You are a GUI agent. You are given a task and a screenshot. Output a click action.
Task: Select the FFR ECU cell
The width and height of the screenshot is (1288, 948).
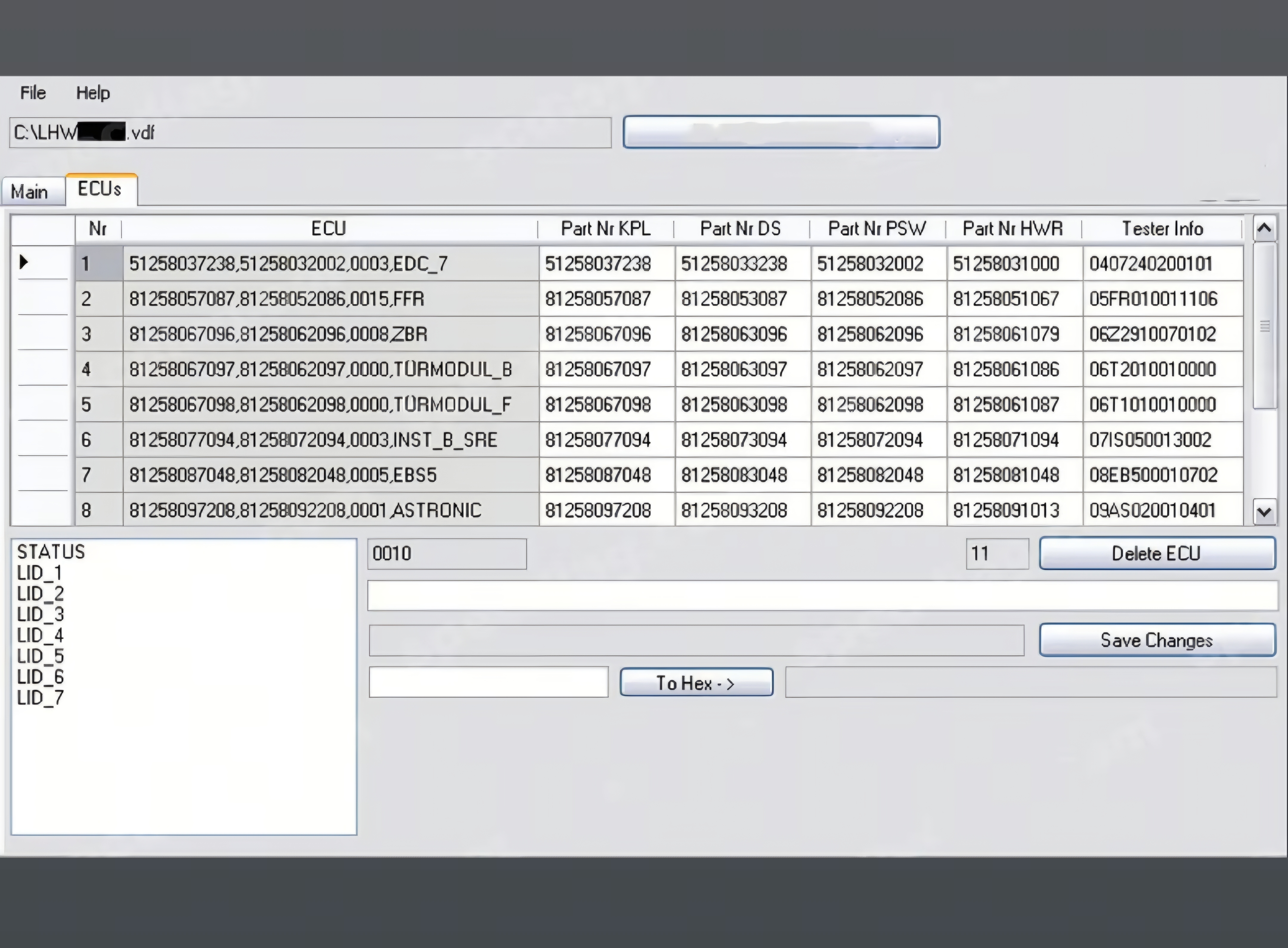(x=331, y=298)
